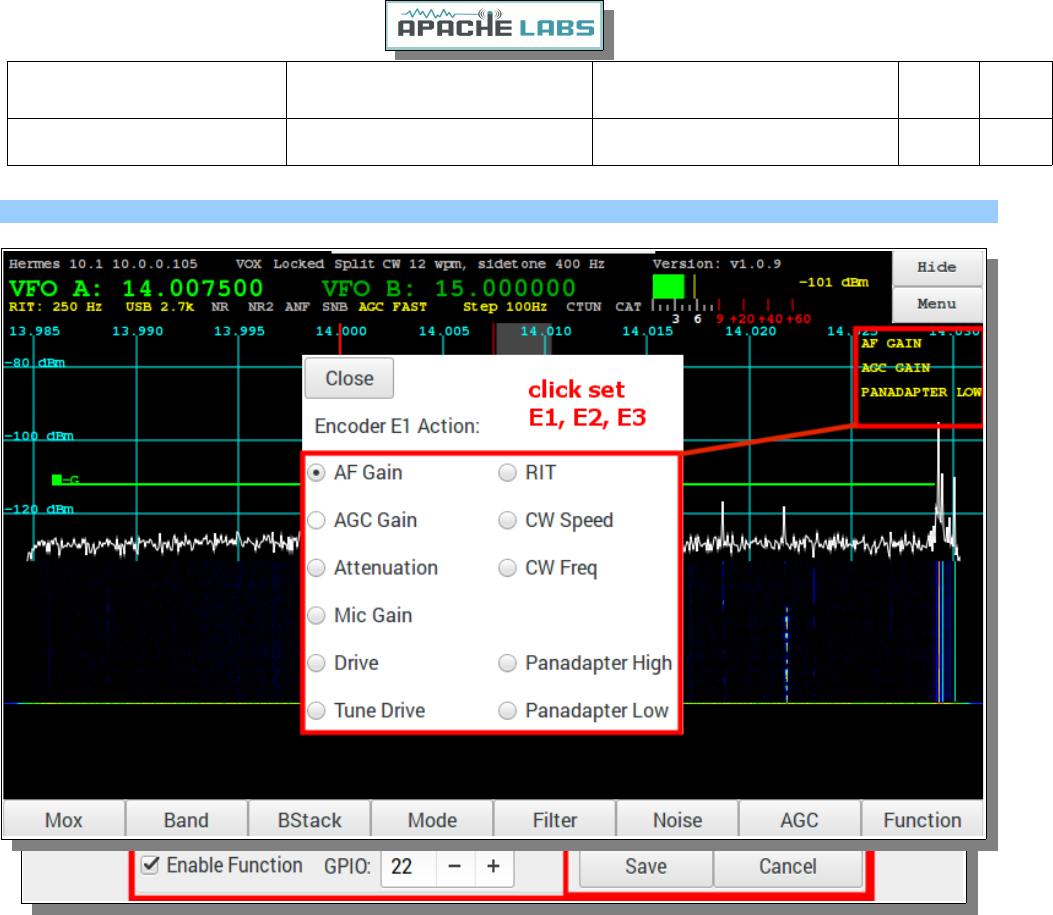Click the AGC FAST indicator
Screen dimensions: 1053x915
pyautogui.click(x=392, y=307)
